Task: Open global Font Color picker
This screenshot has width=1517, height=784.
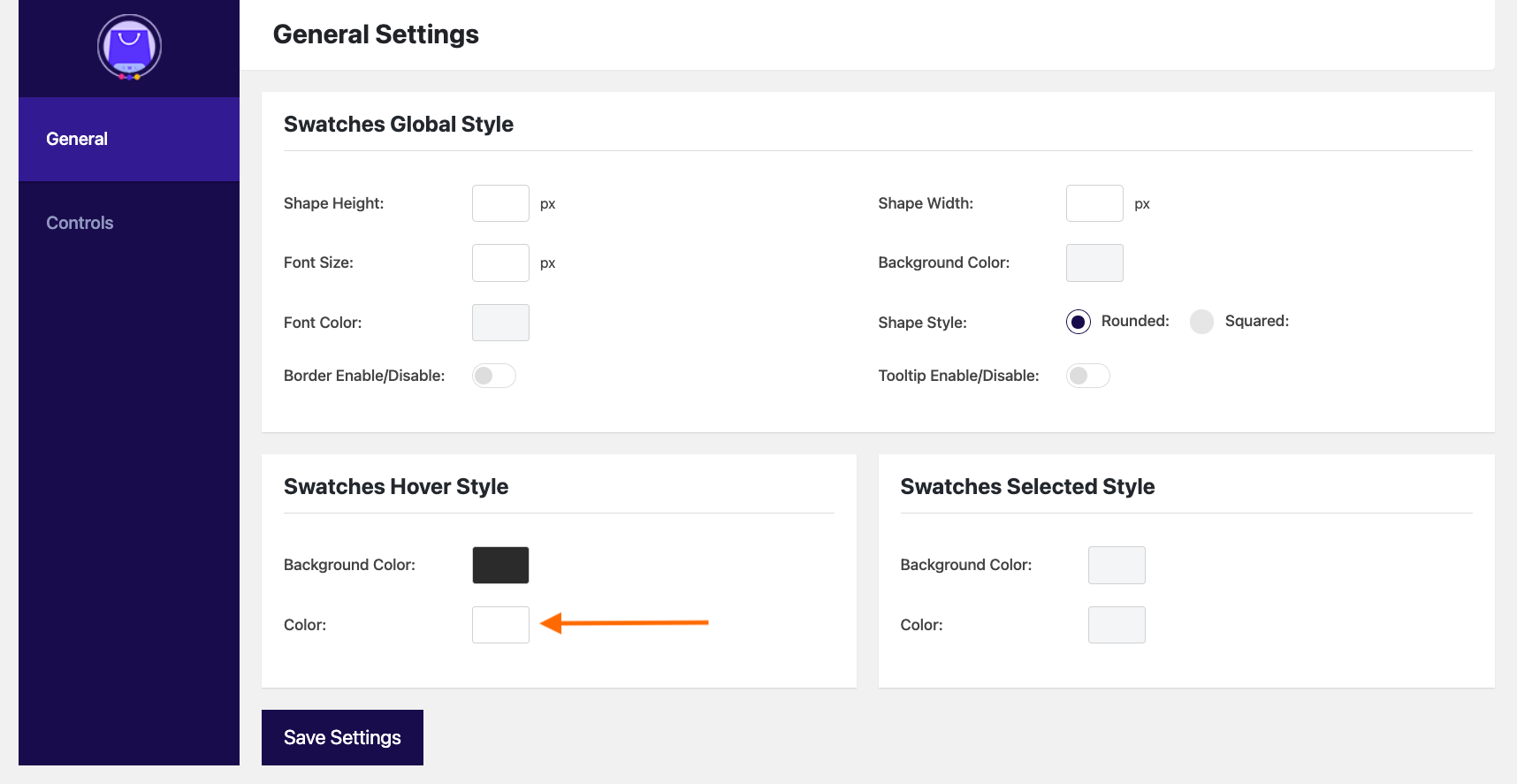Action: (500, 323)
